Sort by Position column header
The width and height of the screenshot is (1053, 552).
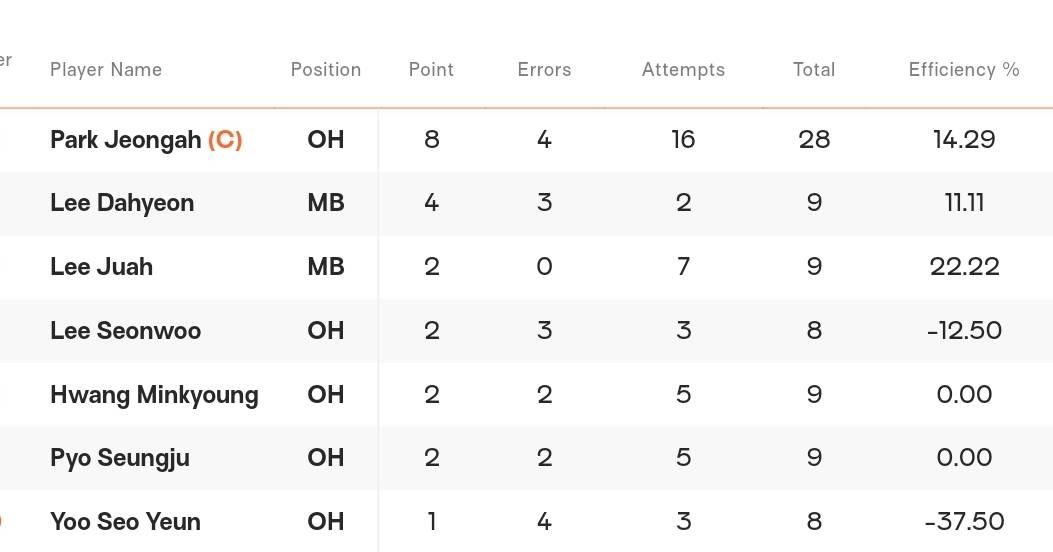pyautogui.click(x=326, y=70)
